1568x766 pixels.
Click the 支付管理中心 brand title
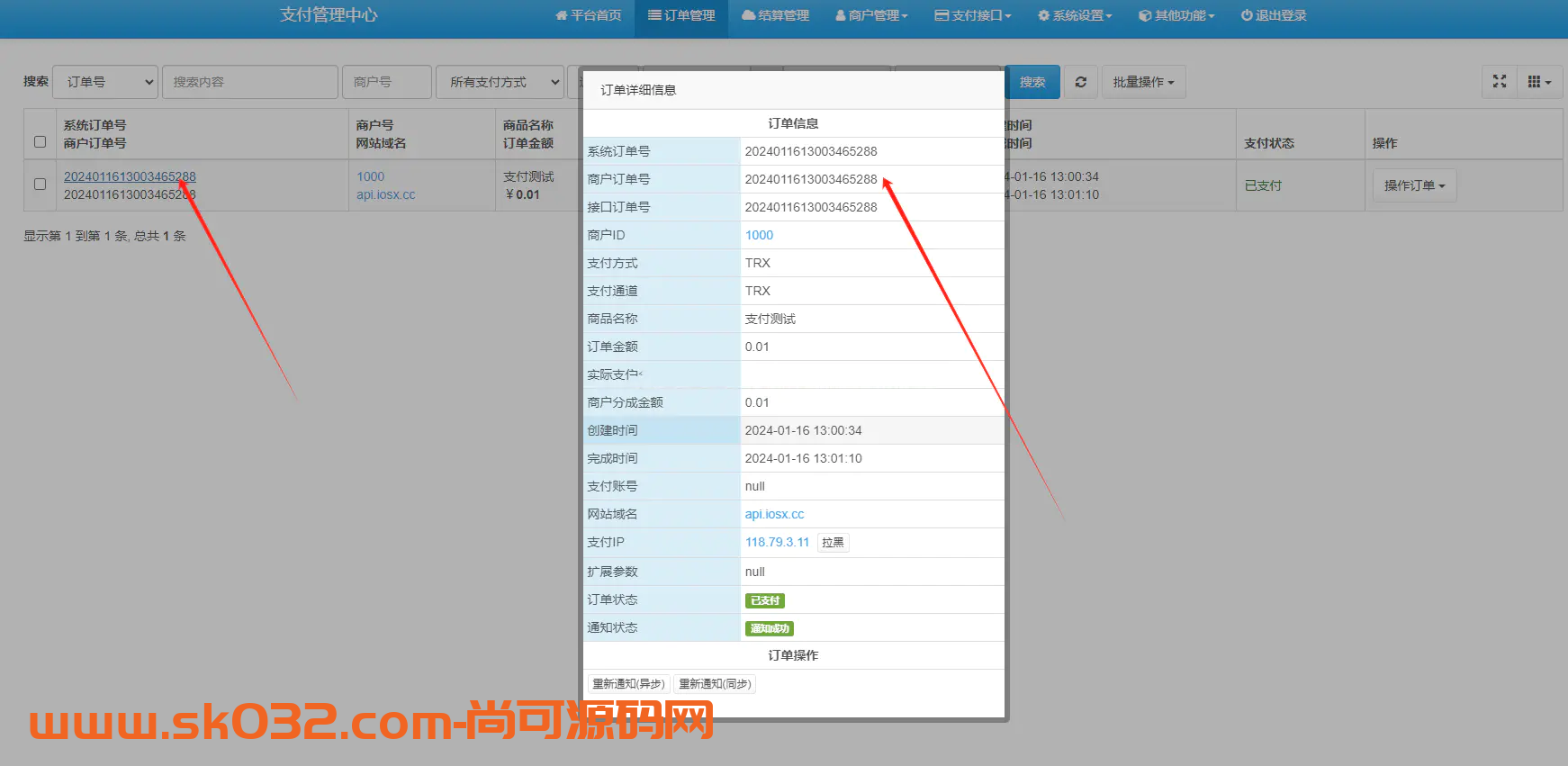329,14
